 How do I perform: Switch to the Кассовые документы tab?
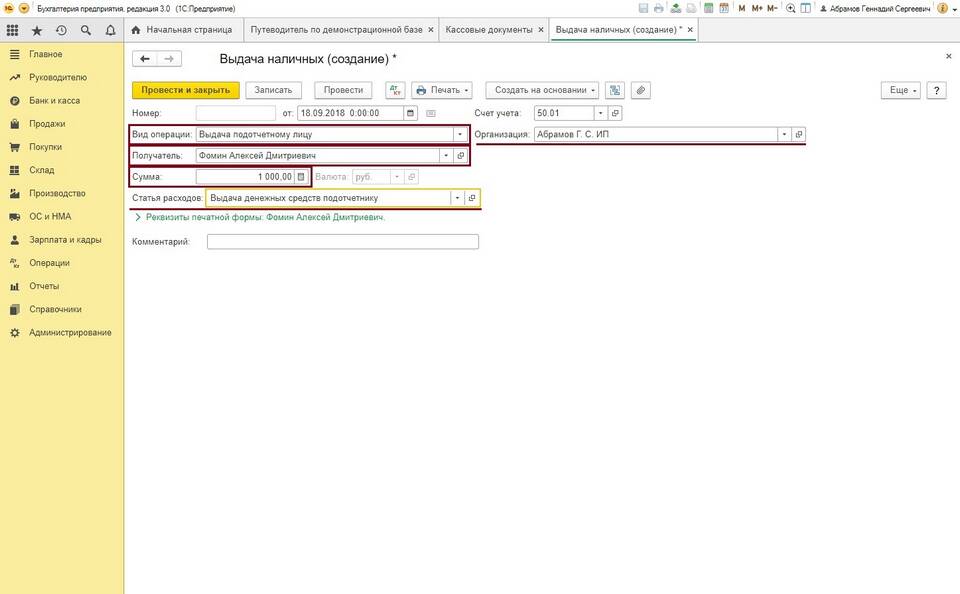(488, 30)
